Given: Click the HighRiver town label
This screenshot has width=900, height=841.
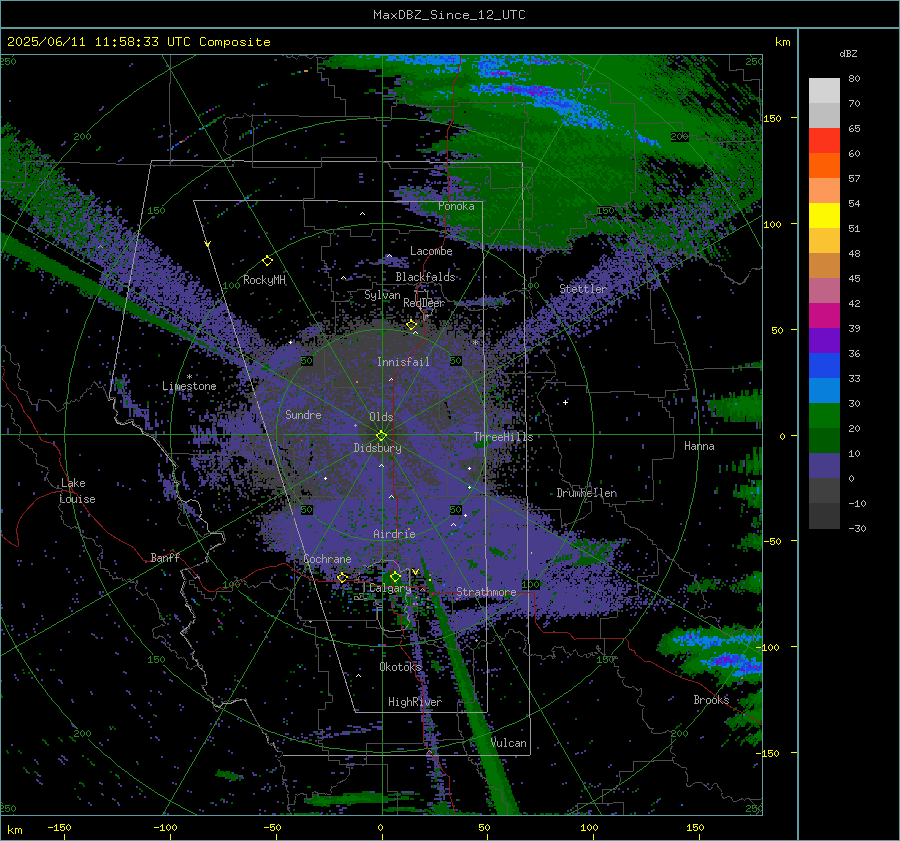Looking at the screenshot, I should click(x=414, y=702).
